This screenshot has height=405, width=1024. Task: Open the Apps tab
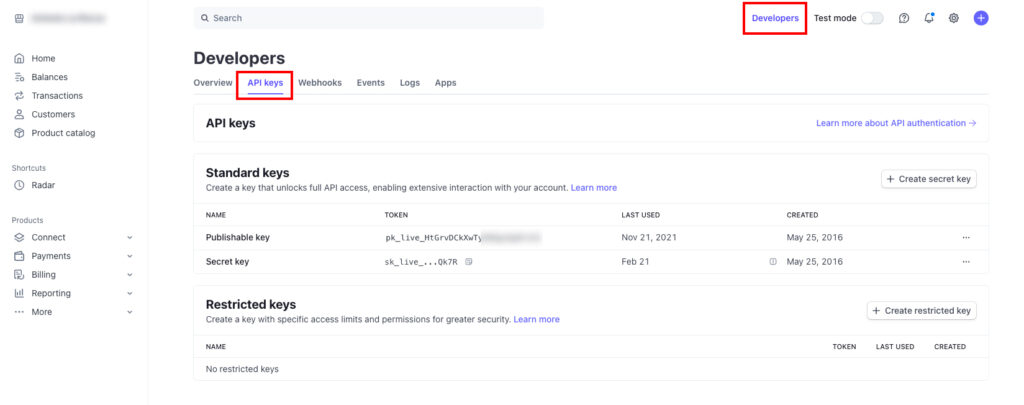point(445,83)
